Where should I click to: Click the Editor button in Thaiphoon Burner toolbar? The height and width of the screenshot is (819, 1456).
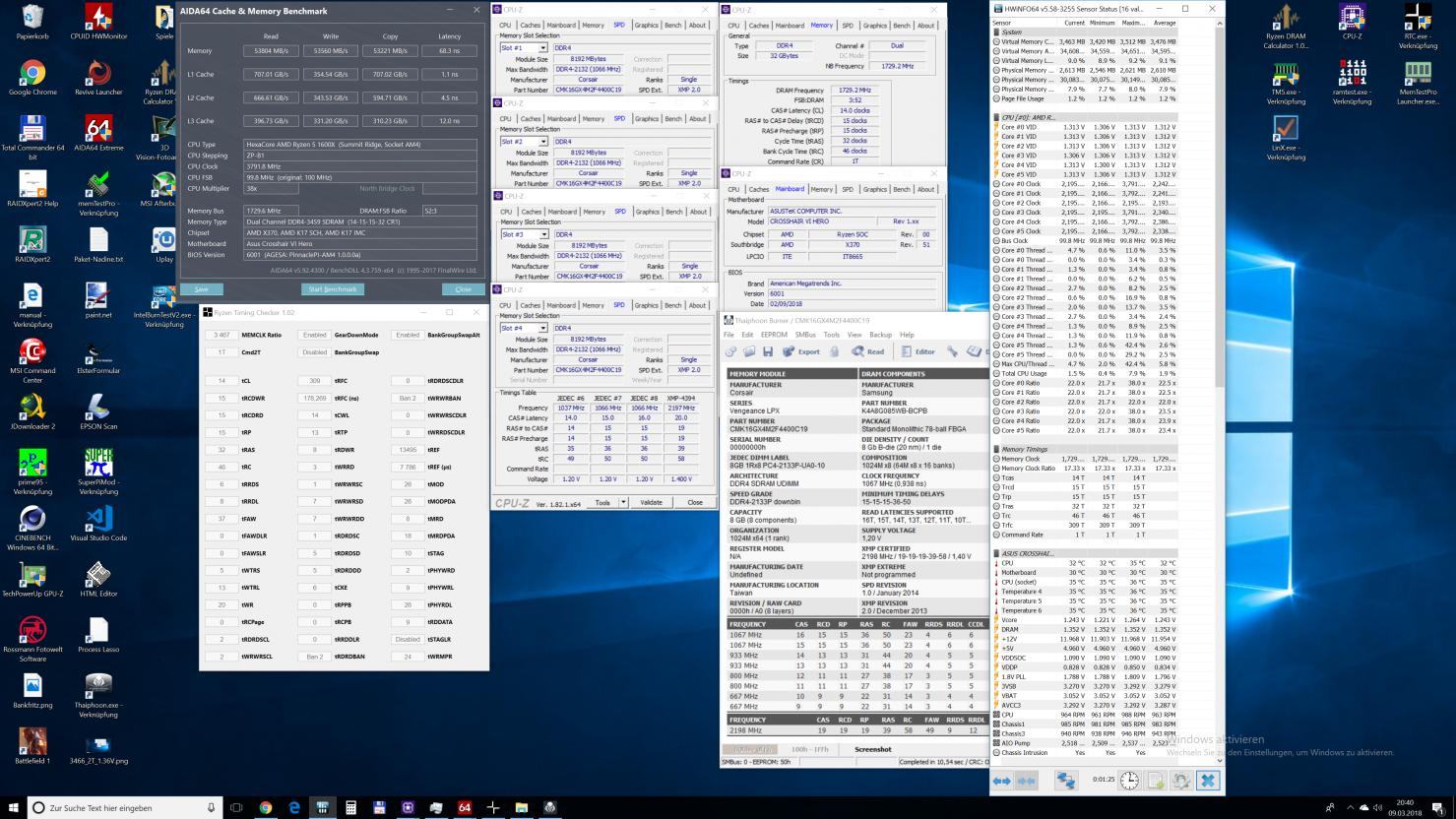pyautogui.click(x=917, y=351)
